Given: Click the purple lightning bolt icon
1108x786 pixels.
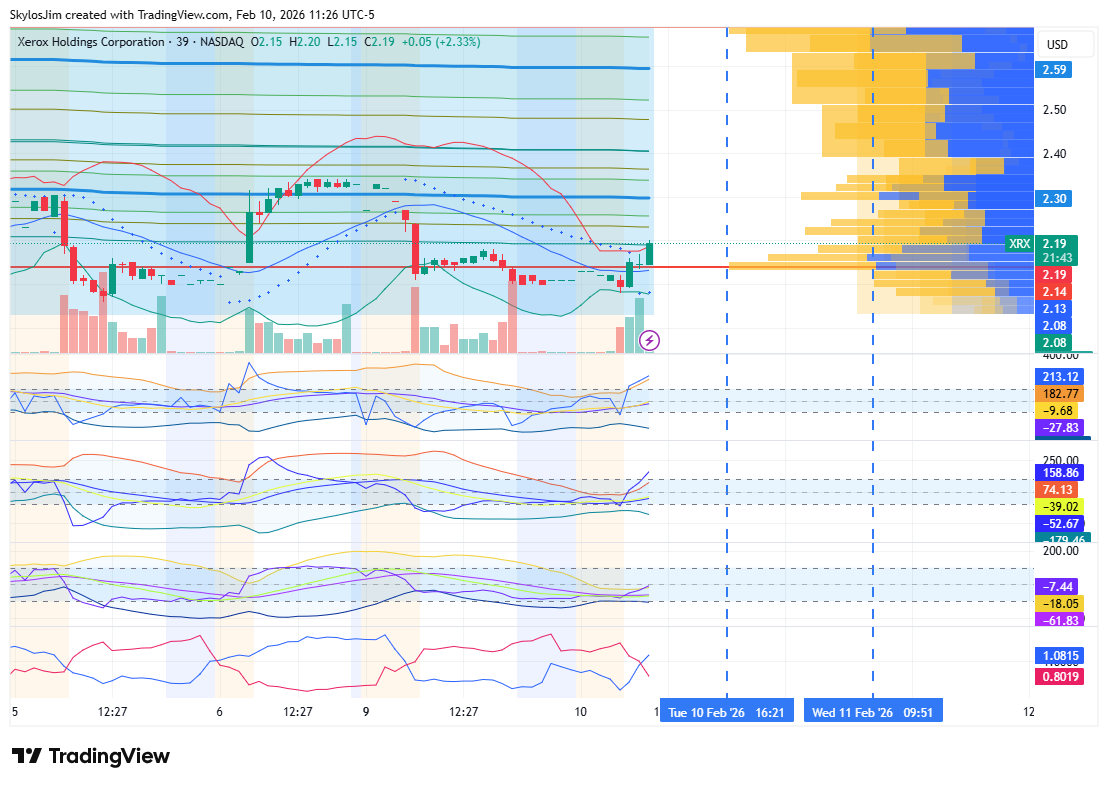Looking at the screenshot, I should [x=649, y=340].
